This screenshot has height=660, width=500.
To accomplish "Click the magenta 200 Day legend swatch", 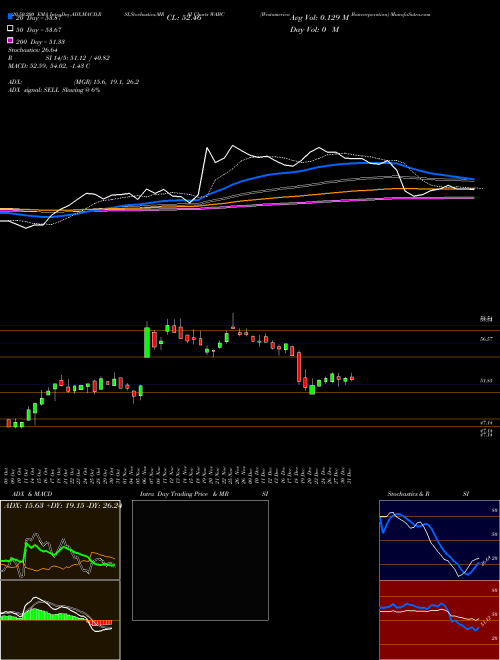I will (10, 41).
